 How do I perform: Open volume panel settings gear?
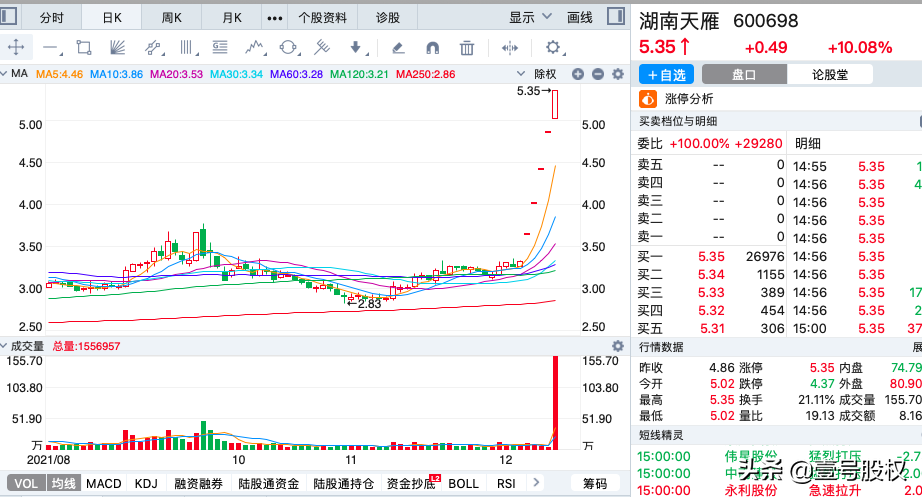[x=618, y=346]
